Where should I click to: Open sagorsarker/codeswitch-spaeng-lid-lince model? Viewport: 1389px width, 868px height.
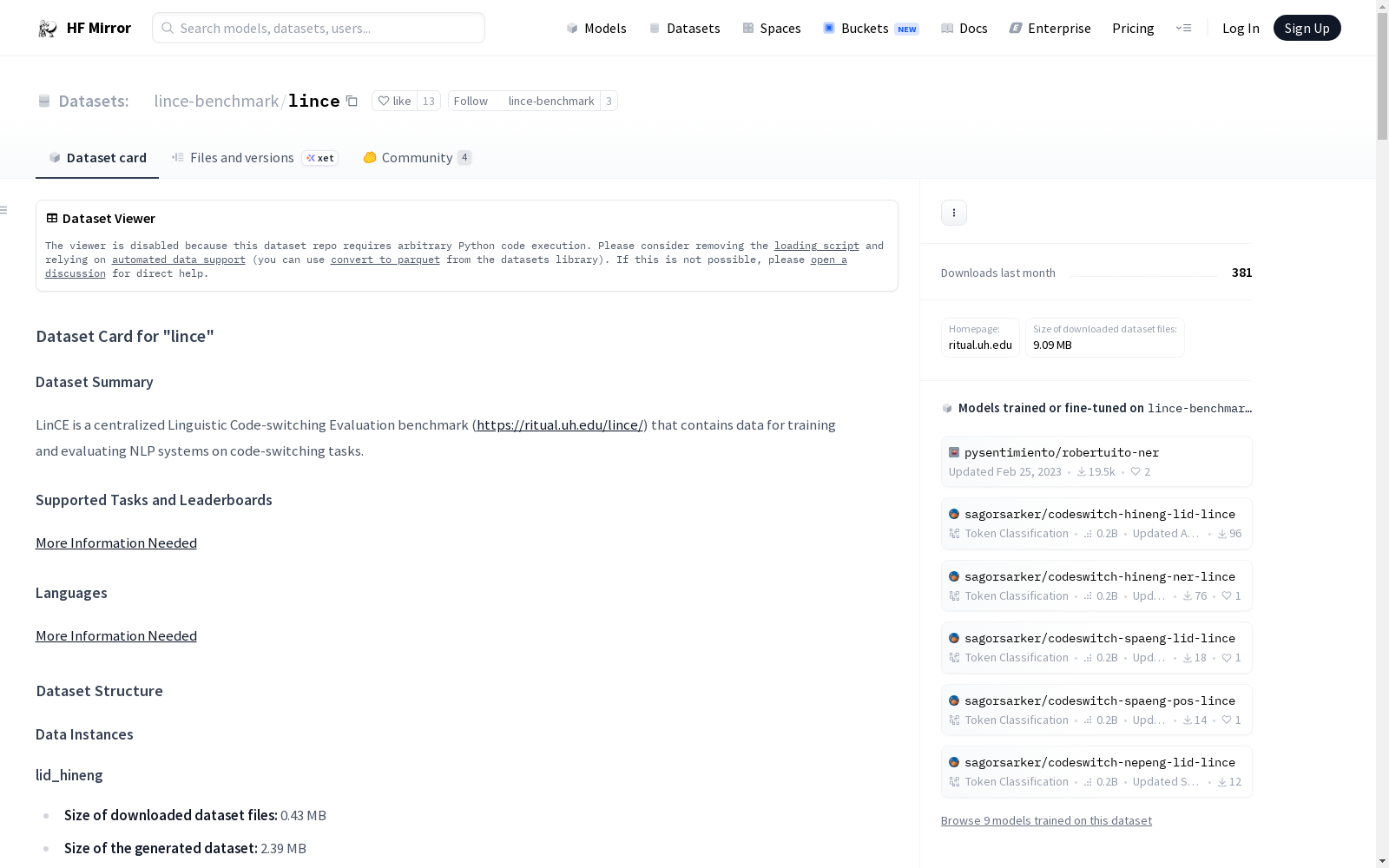(x=1096, y=648)
